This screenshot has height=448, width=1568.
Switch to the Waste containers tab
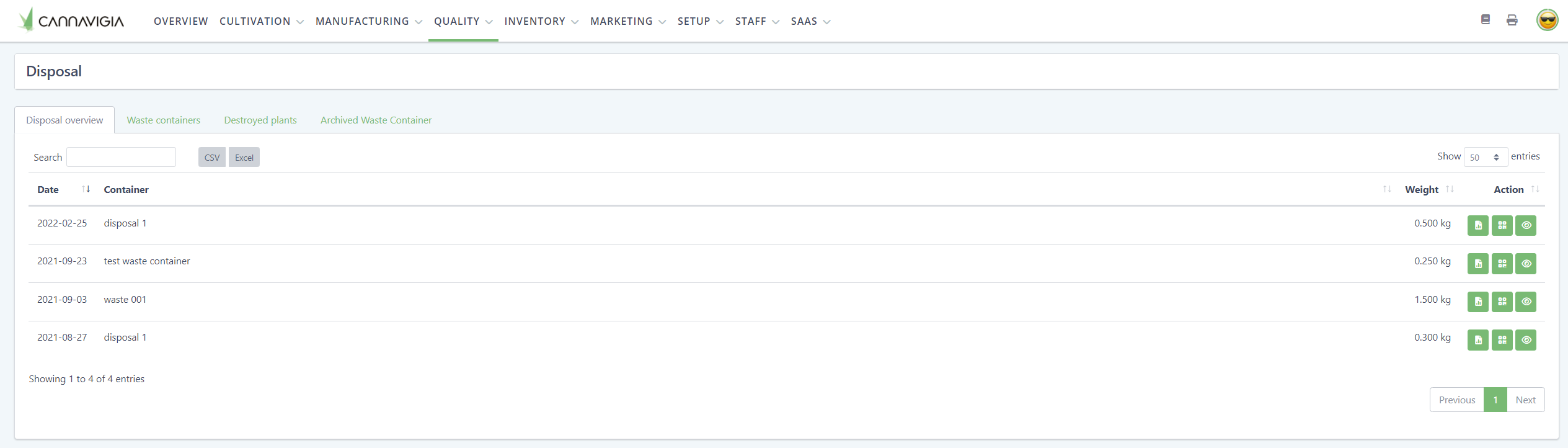[x=164, y=120]
